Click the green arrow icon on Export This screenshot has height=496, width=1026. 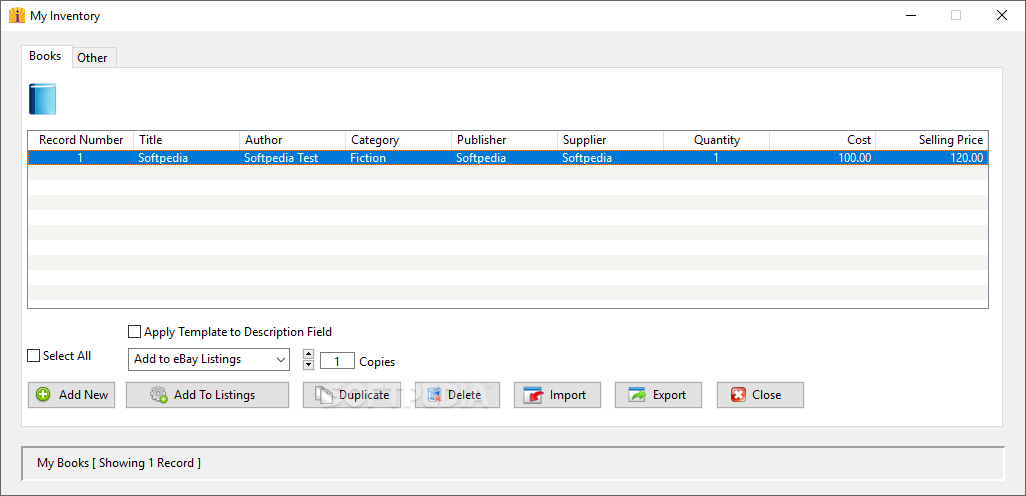pos(637,395)
